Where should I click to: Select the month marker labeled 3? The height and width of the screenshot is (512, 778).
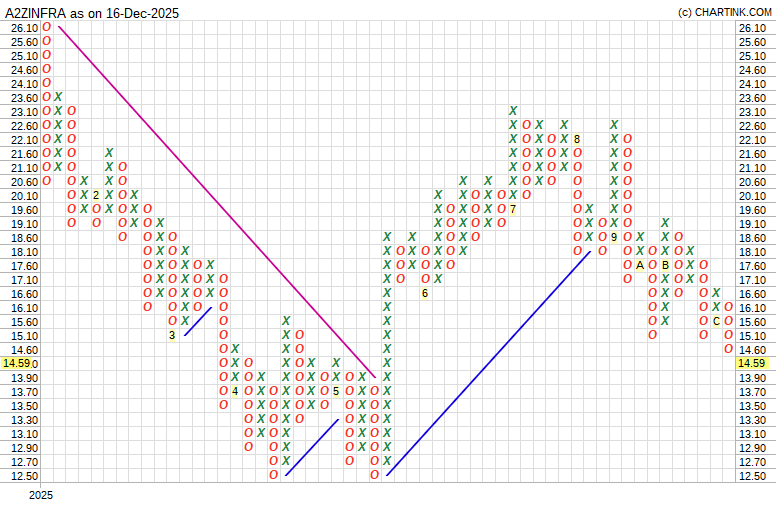tap(172, 335)
